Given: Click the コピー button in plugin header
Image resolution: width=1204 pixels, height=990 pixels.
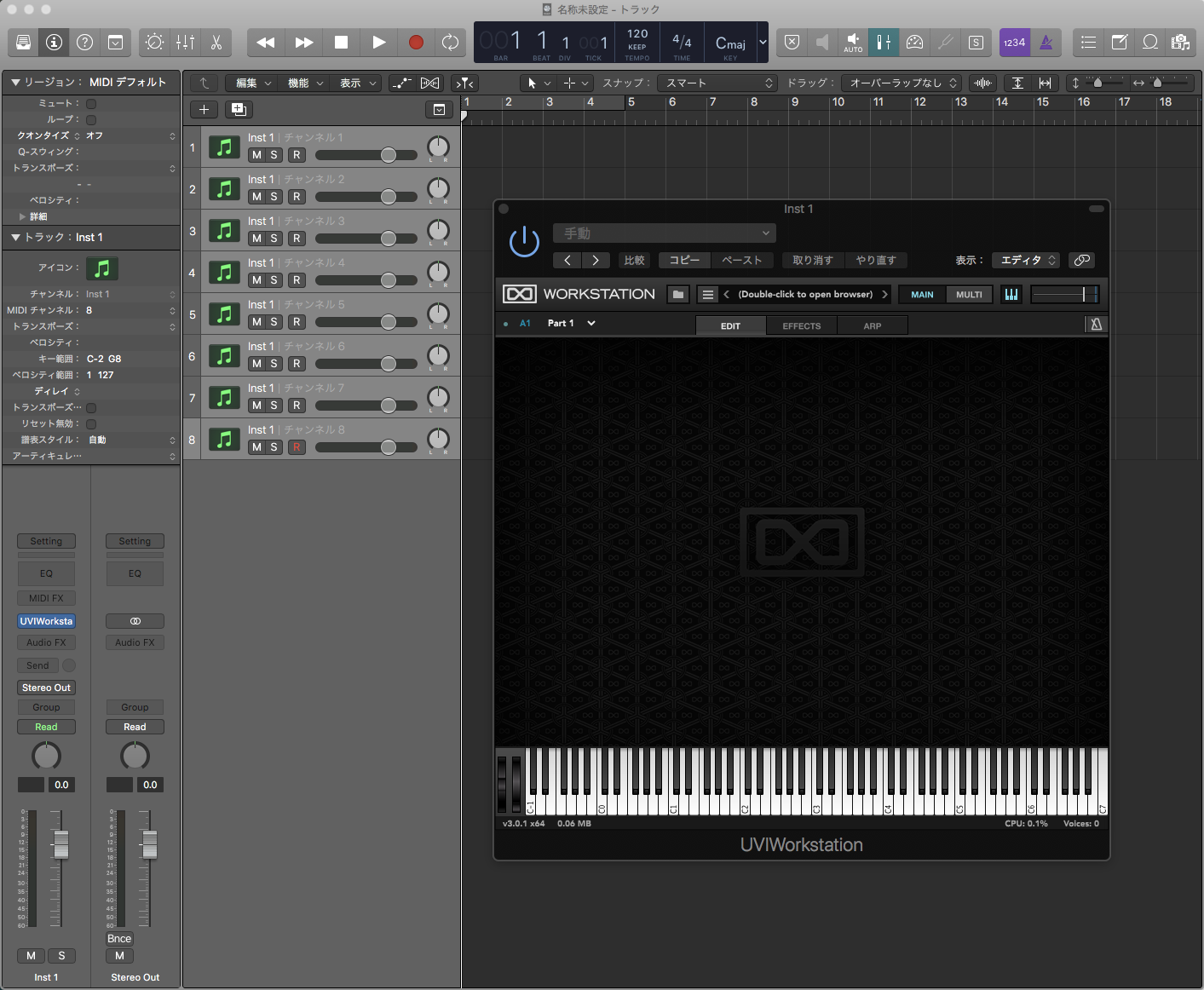Looking at the screenshot, I should pos(684,260).
